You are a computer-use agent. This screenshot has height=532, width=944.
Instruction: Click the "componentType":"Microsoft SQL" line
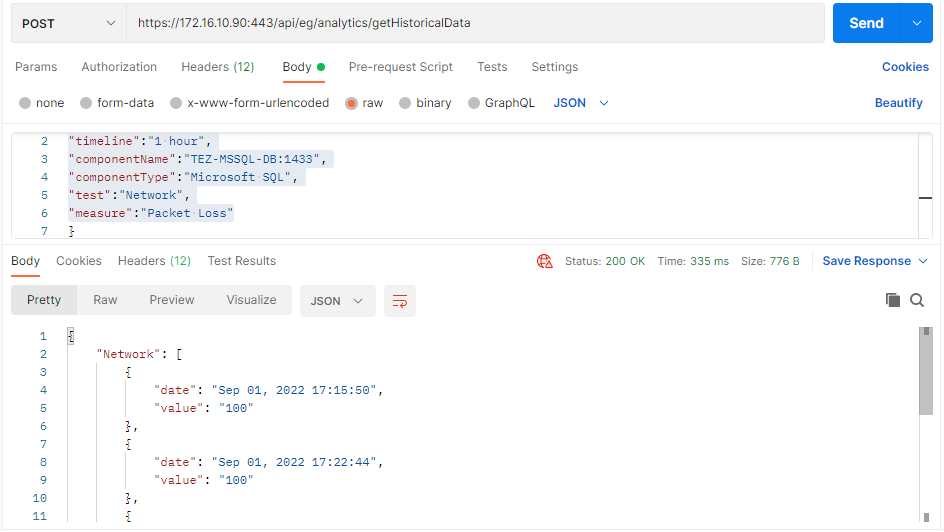183,177
